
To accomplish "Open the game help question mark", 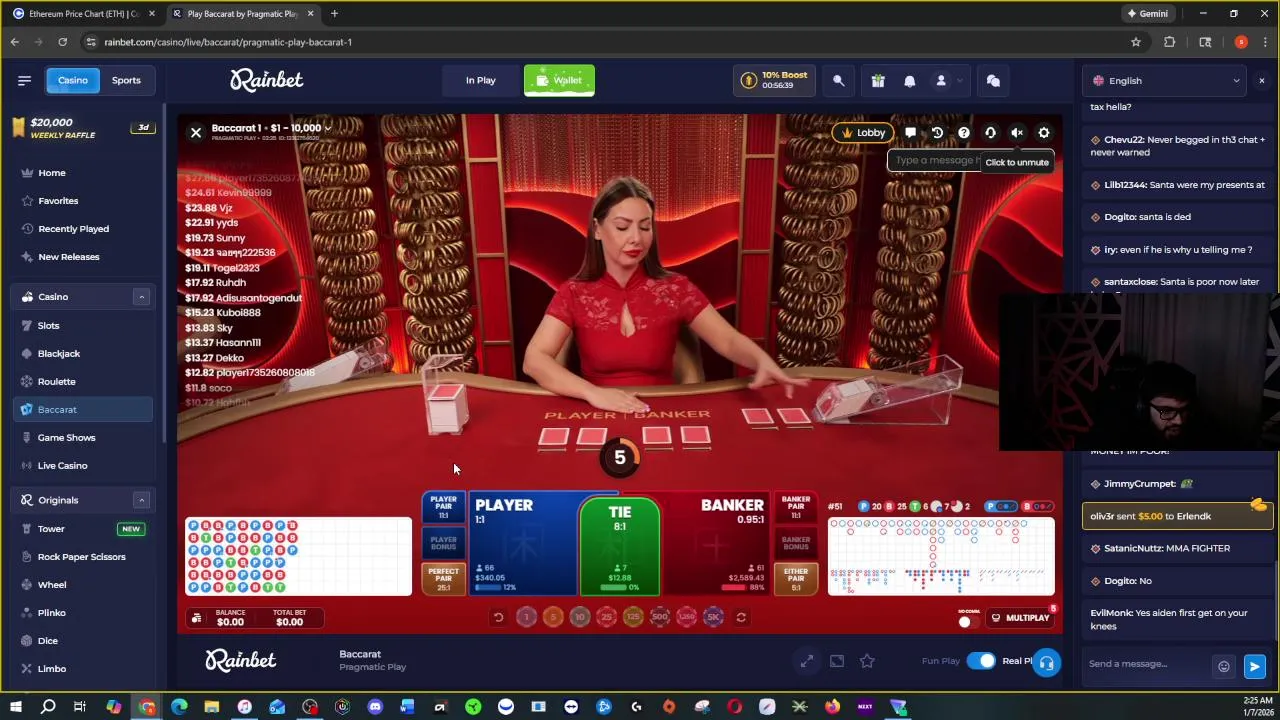I will coord(964,133).
